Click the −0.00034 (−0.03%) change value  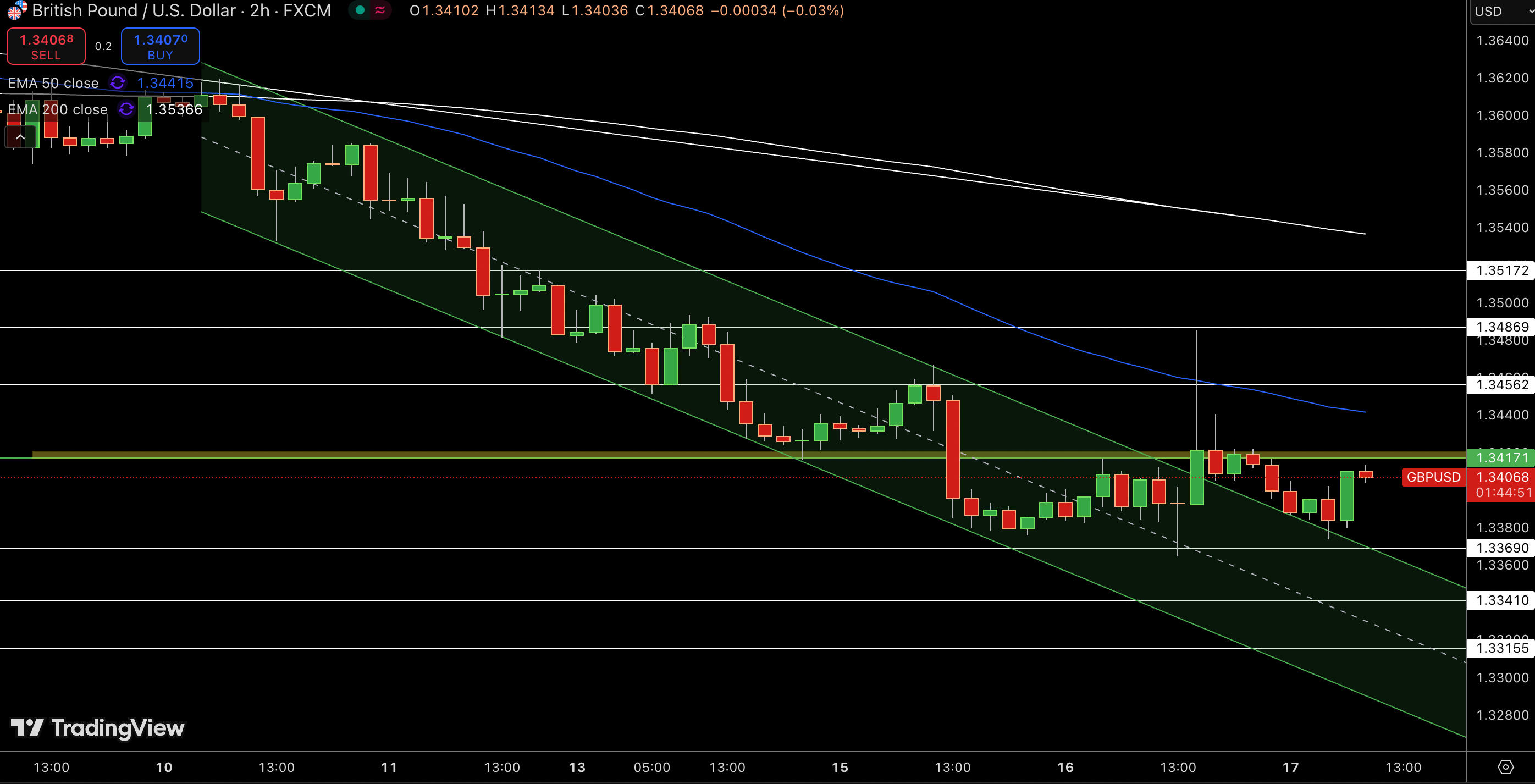[x=777, y=11]
